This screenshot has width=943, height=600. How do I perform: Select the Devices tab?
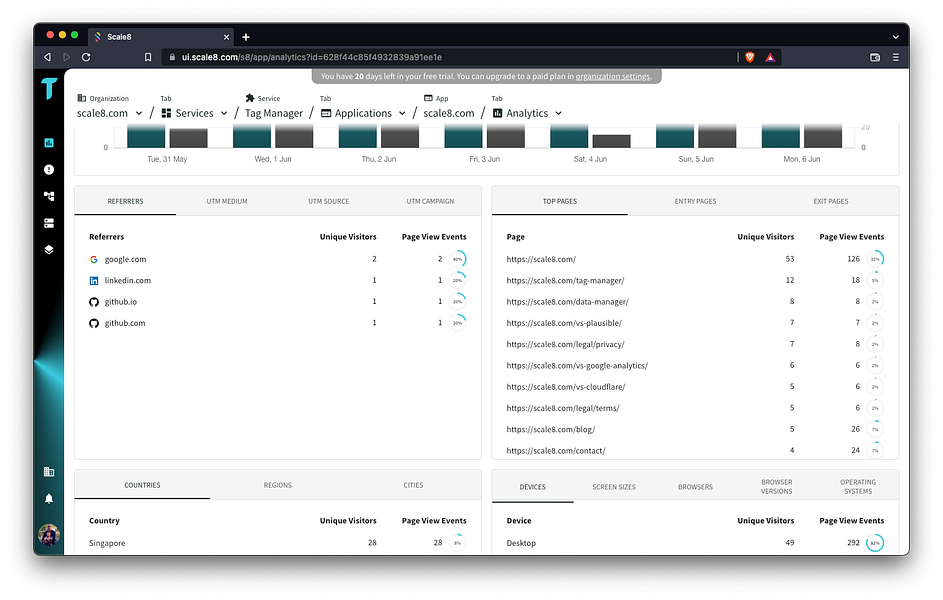pos(533,487)
